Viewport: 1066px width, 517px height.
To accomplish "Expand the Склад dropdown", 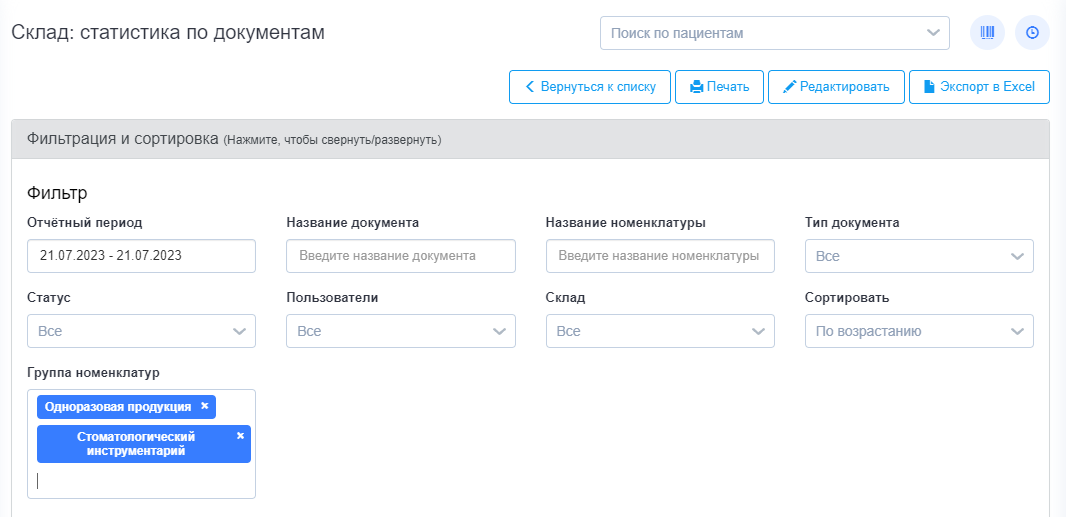I will point(660,331).
